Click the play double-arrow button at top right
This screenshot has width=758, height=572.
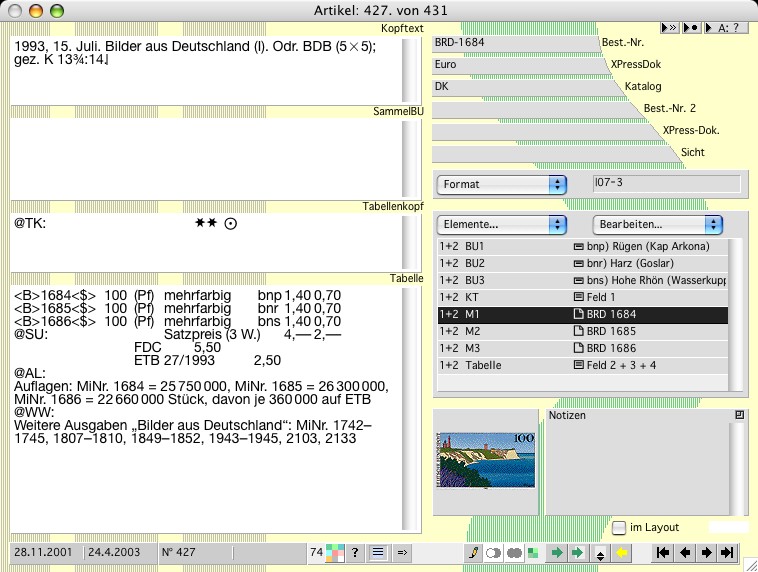[x=669, y=28]
